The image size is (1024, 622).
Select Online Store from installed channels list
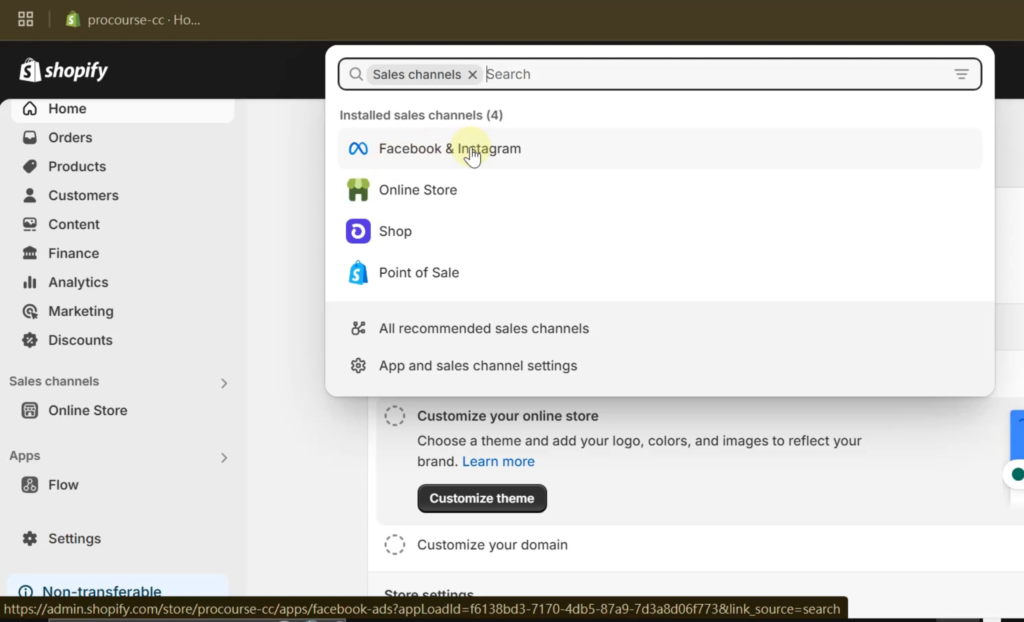(417, 190)
